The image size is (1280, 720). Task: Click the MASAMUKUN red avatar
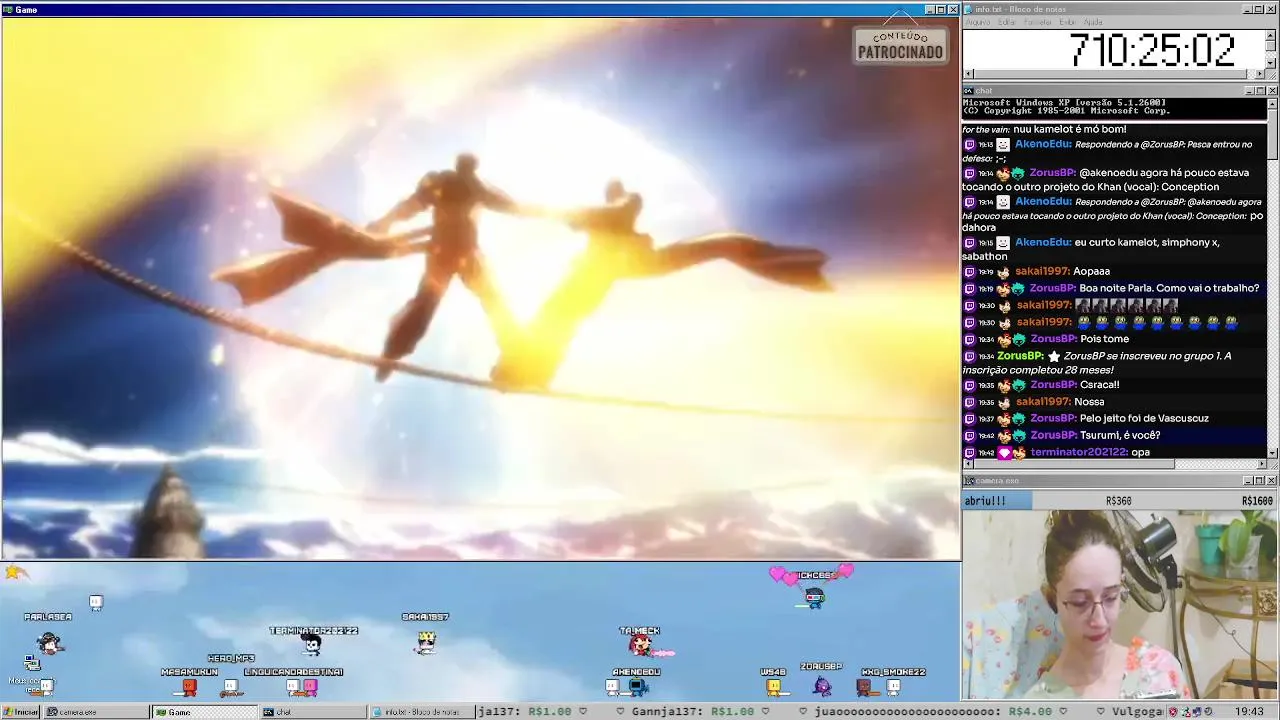click(x=189, y=687)
